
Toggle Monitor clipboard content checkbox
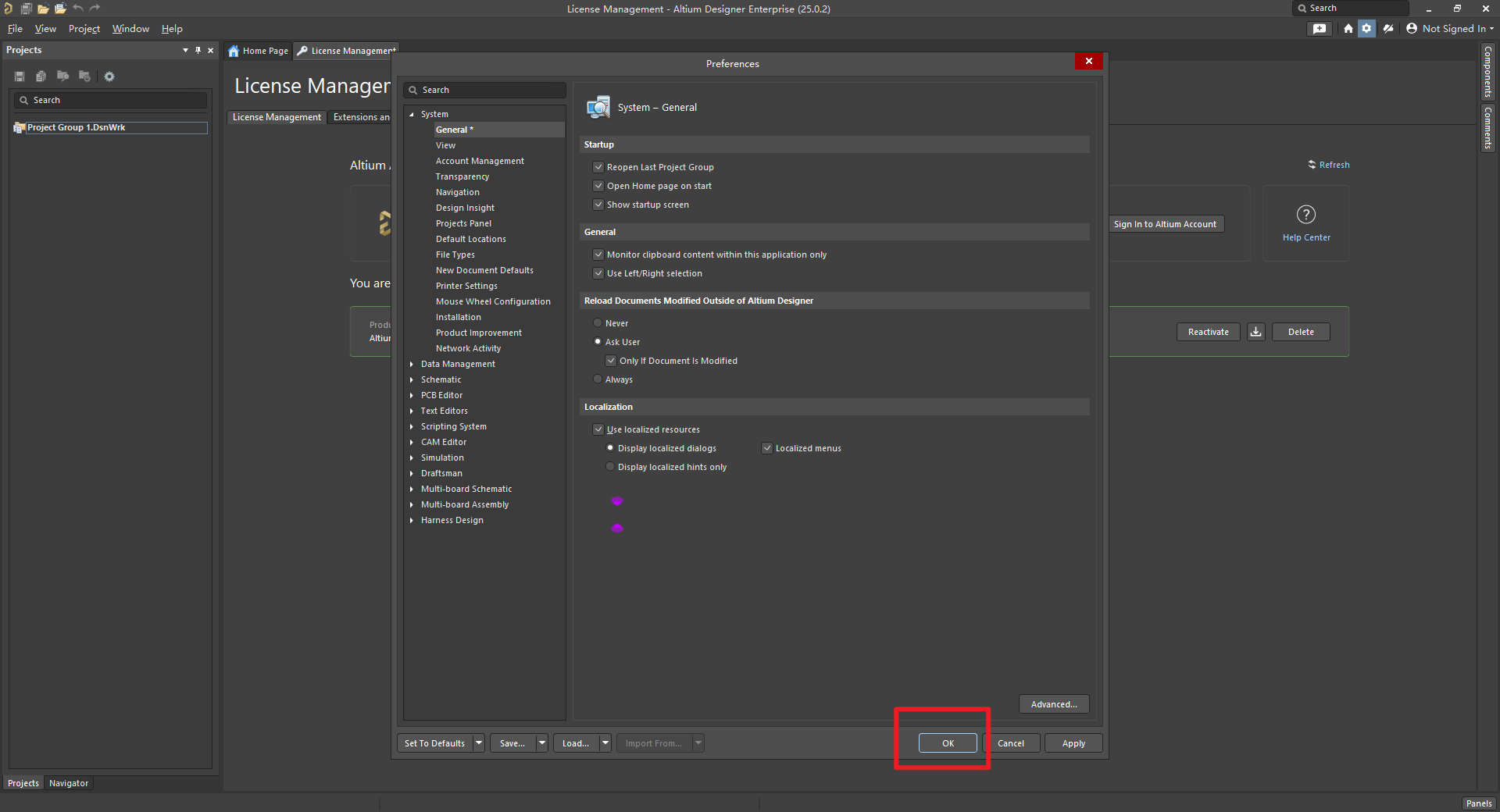click(x=598, y=255)
